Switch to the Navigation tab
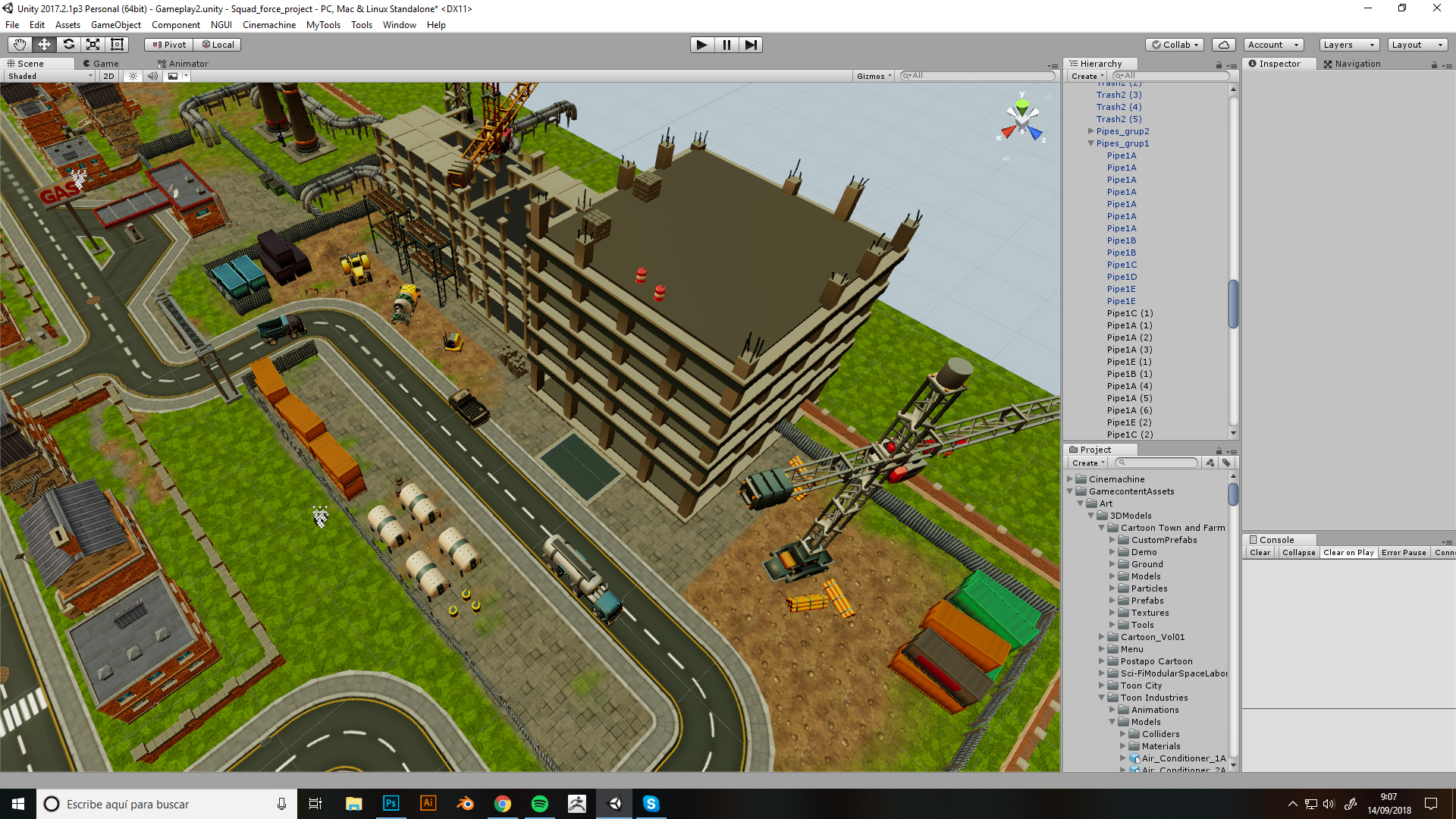1456x819 pixels. [1352, 64]
